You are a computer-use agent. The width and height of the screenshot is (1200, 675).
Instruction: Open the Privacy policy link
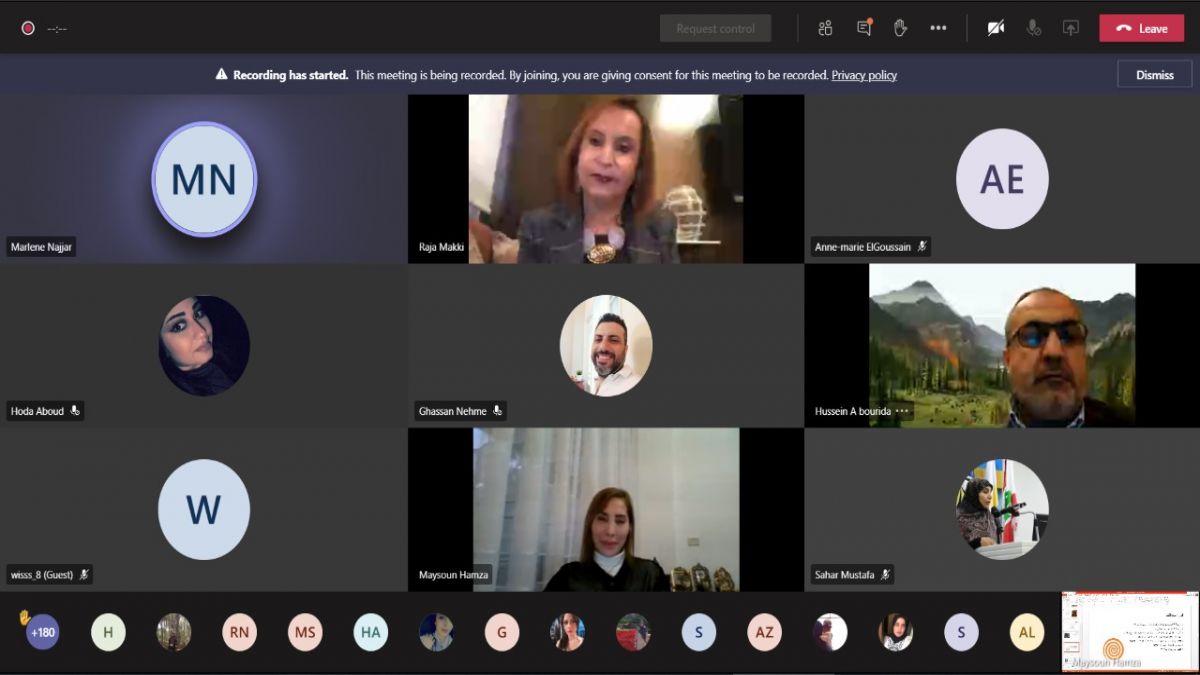(x=864, y=75)
